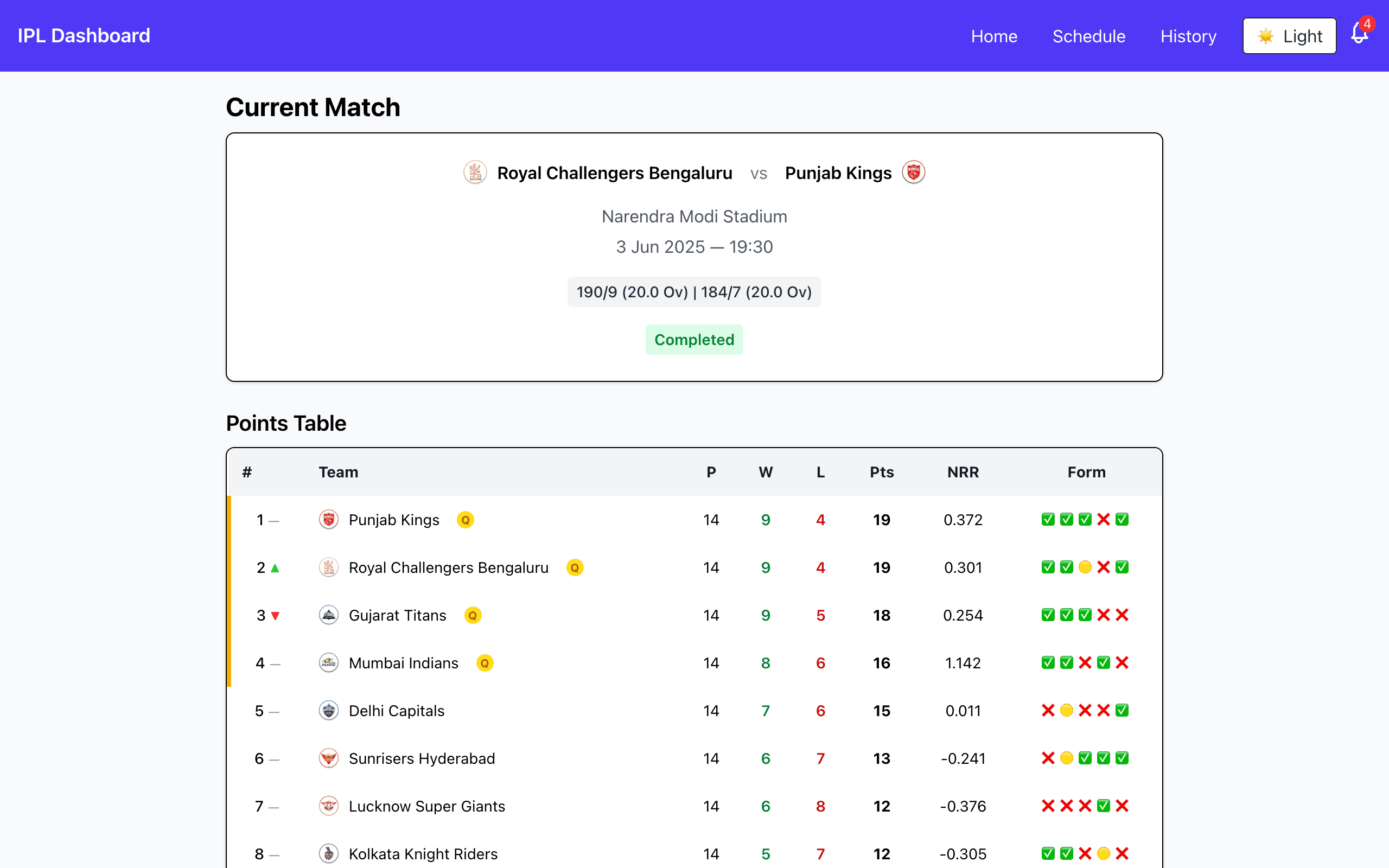The width and height of the screenshot is (1389, 868).
Task: Click the Gujarat Titans team logo
Action: click(329, 615)
